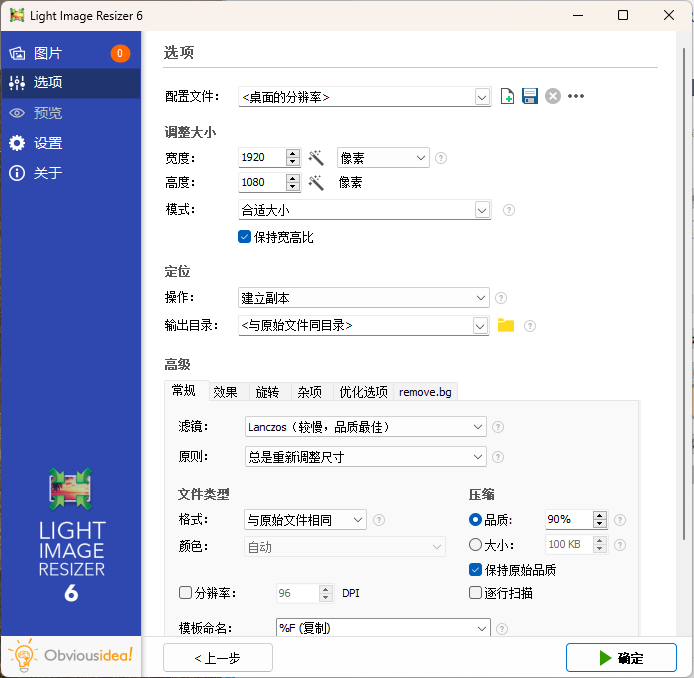The image size is (694, 678).
Task: Click the 确定 button
Action: pos(620,658)
